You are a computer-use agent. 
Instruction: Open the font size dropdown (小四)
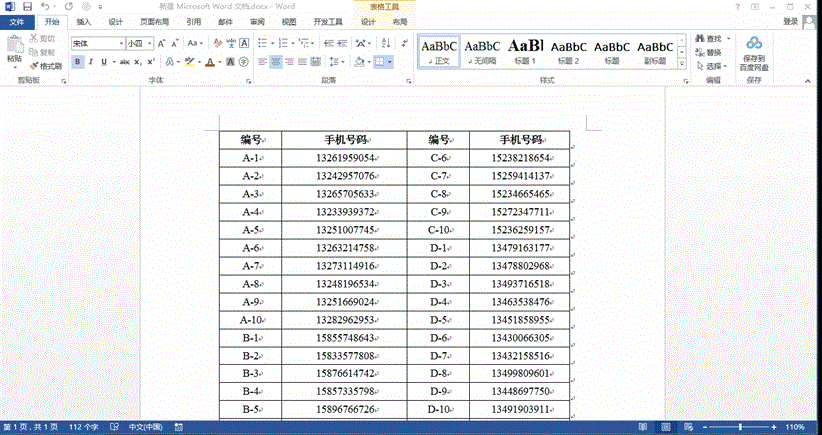(x=138, y=44)
